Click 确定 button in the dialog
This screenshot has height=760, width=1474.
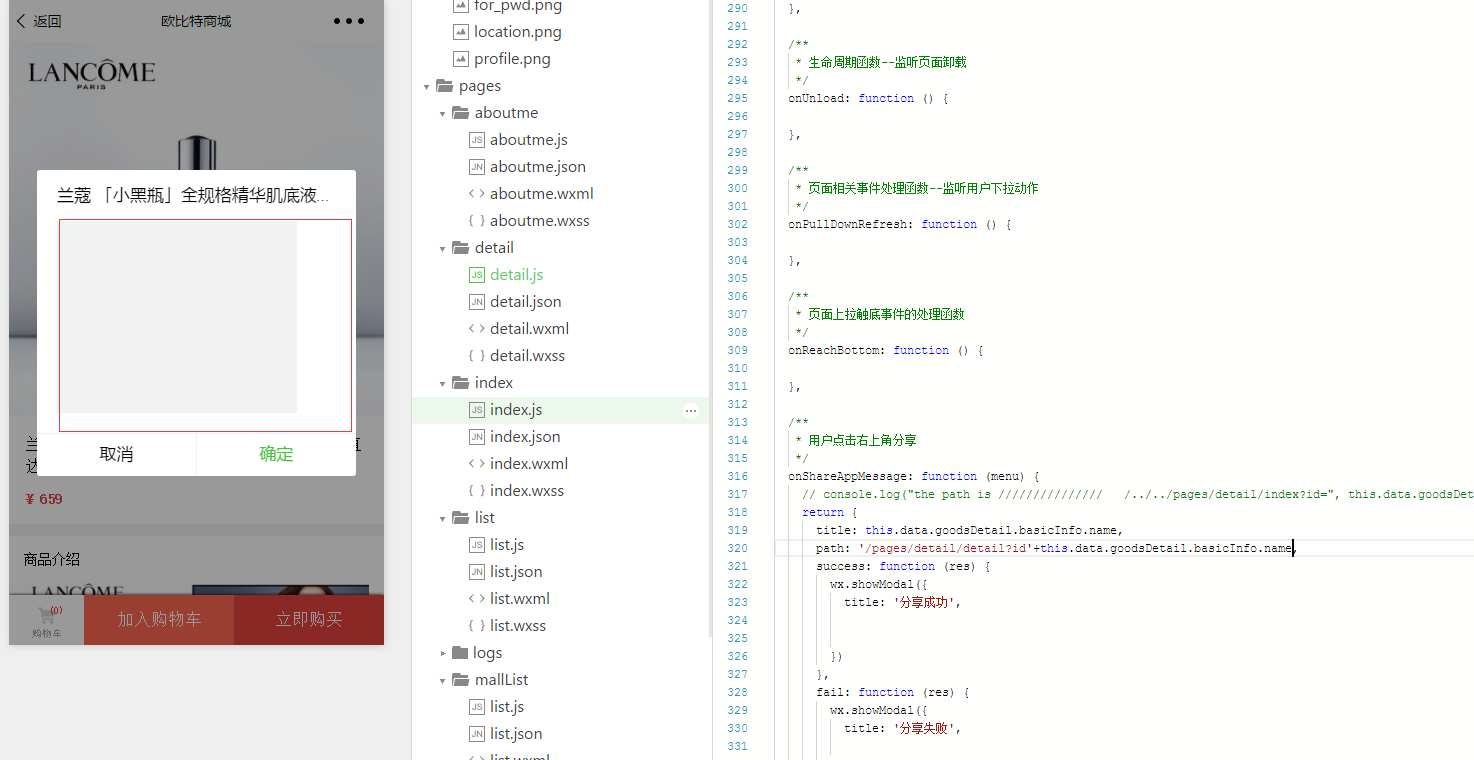click(x=276, y=454)
